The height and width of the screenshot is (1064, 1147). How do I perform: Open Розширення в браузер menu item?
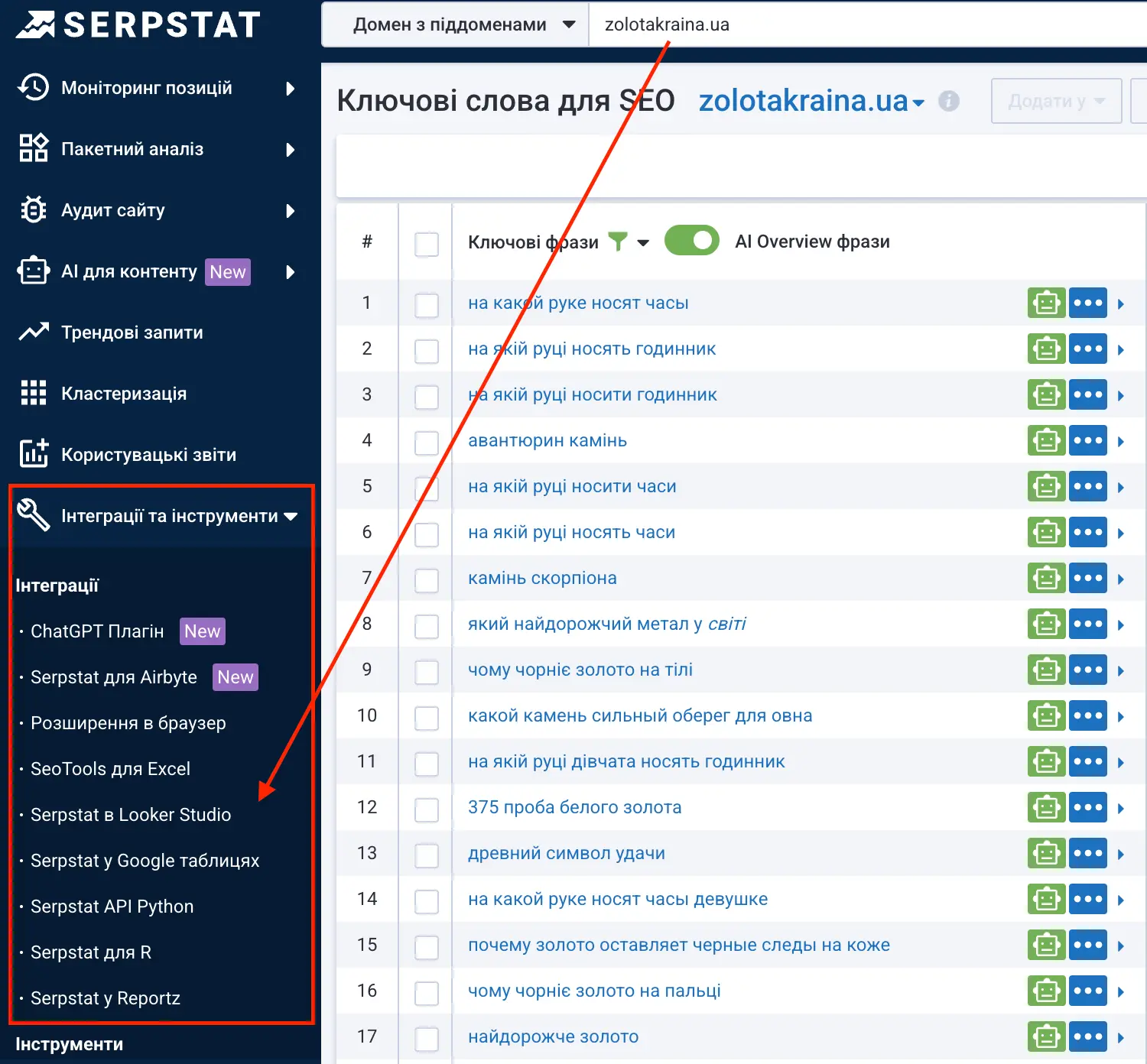[x=128, y=723]
